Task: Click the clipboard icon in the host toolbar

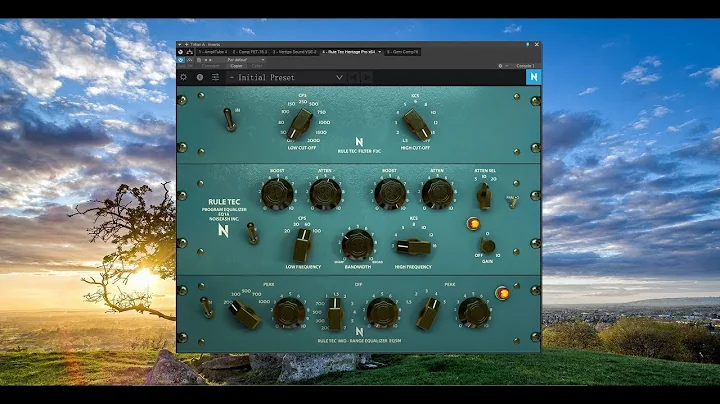Action: 199,60
